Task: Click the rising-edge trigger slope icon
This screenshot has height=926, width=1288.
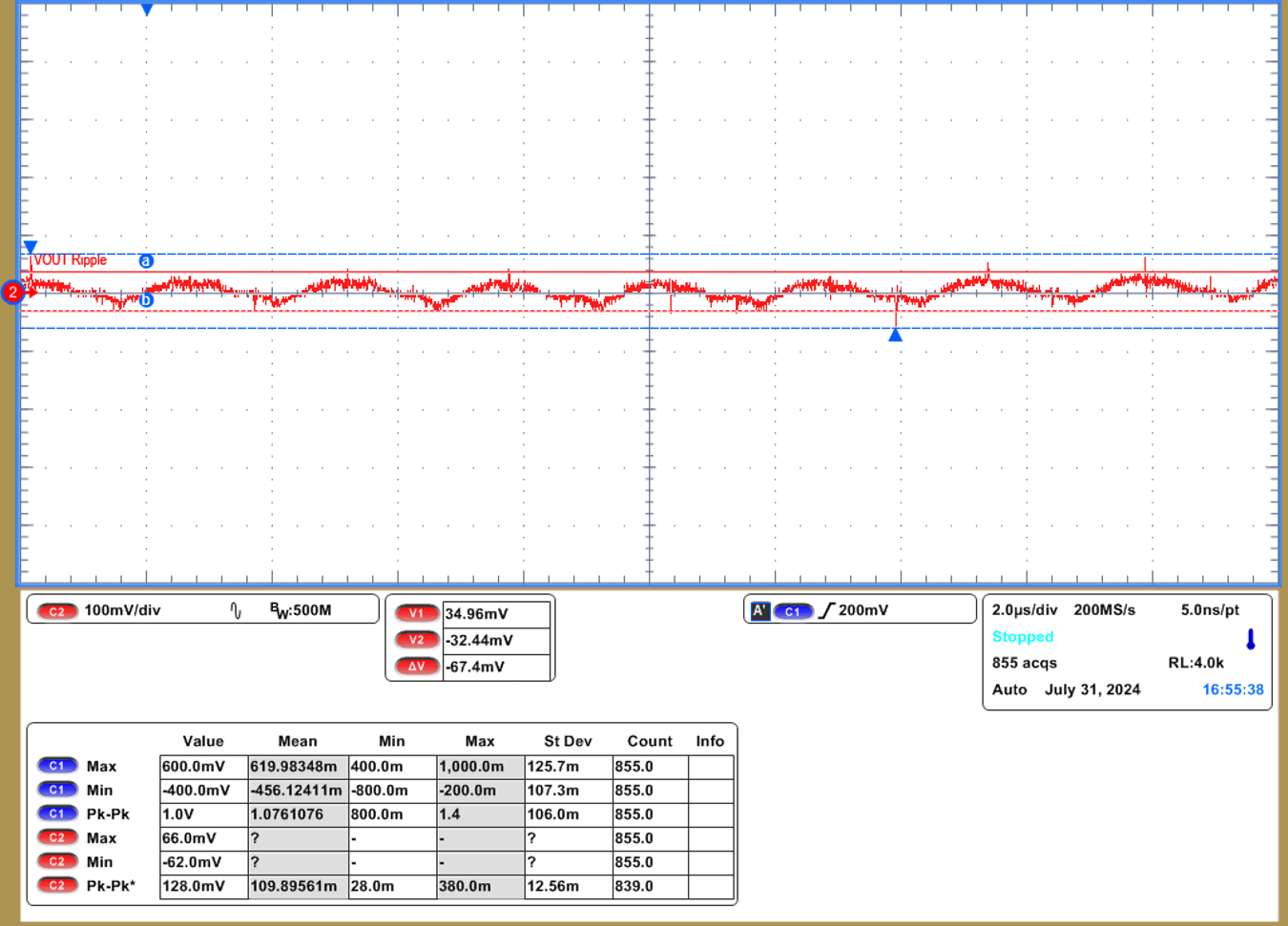Action: 826,610
